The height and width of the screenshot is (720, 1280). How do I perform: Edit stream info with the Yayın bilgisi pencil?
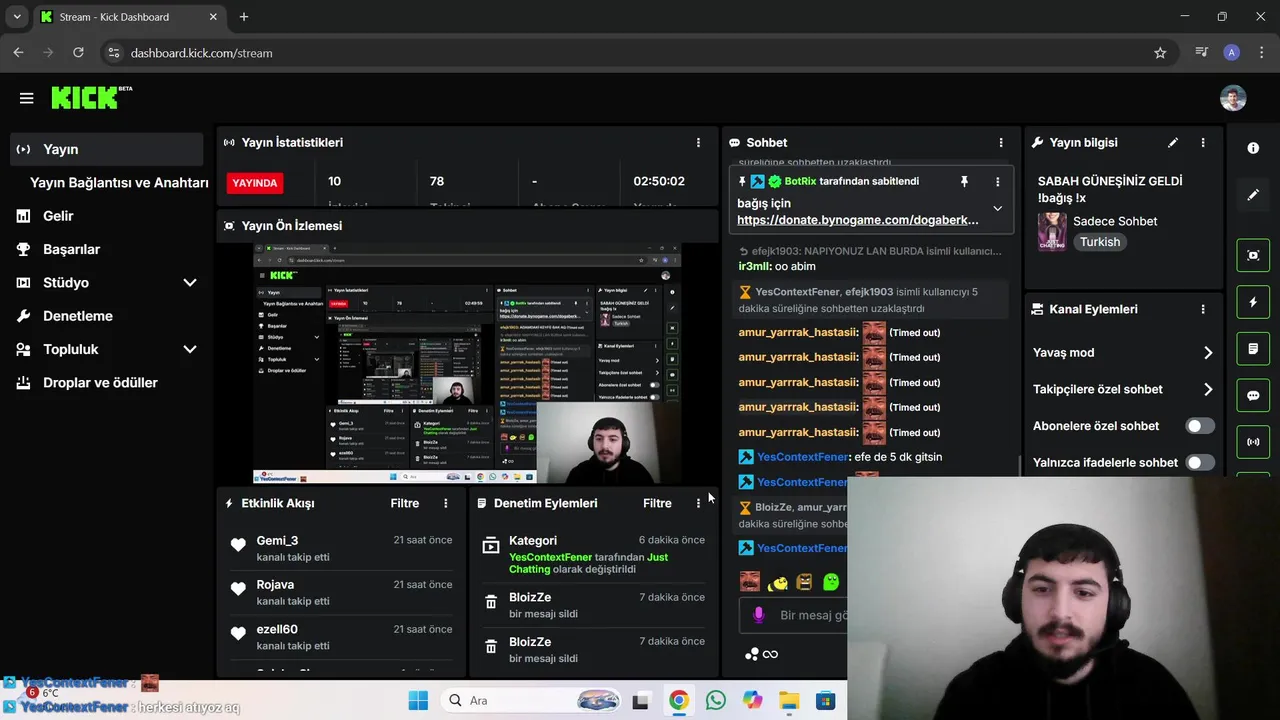point(1173,143)
